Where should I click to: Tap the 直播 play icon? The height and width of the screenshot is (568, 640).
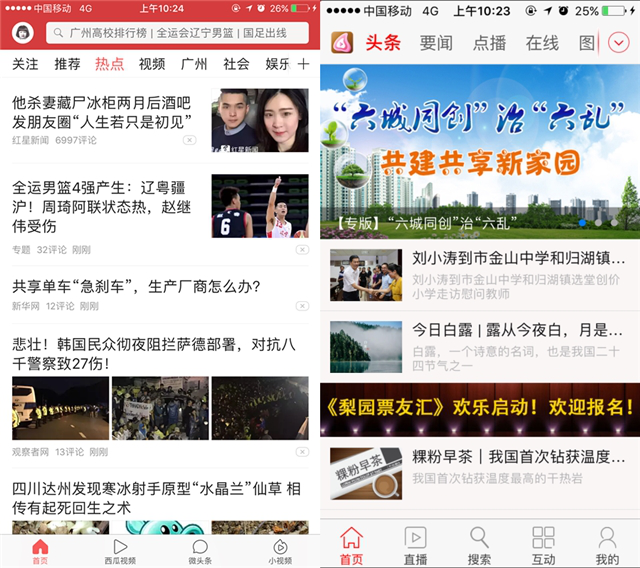coord(415,545)
